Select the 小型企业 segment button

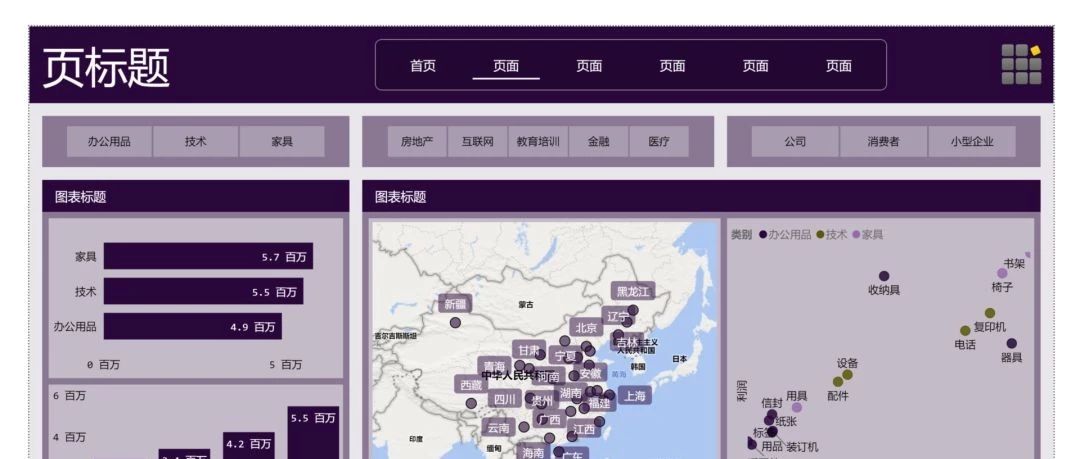tap(972, 141)
